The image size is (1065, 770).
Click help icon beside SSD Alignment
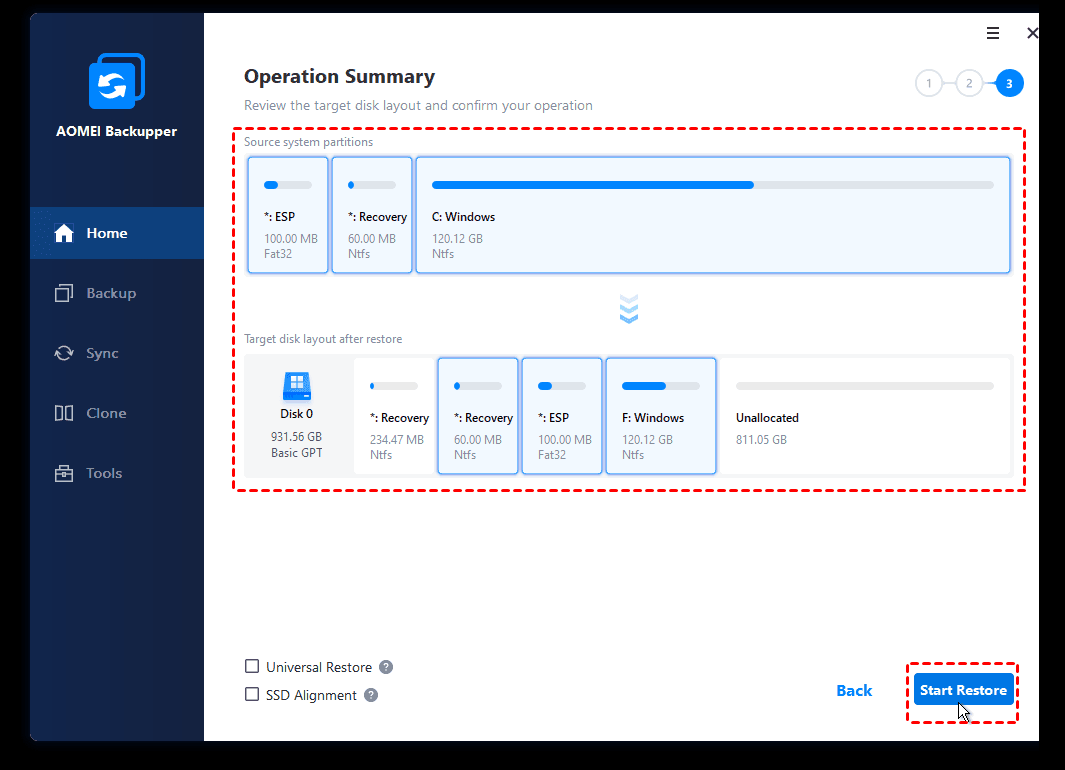point(371,695)
